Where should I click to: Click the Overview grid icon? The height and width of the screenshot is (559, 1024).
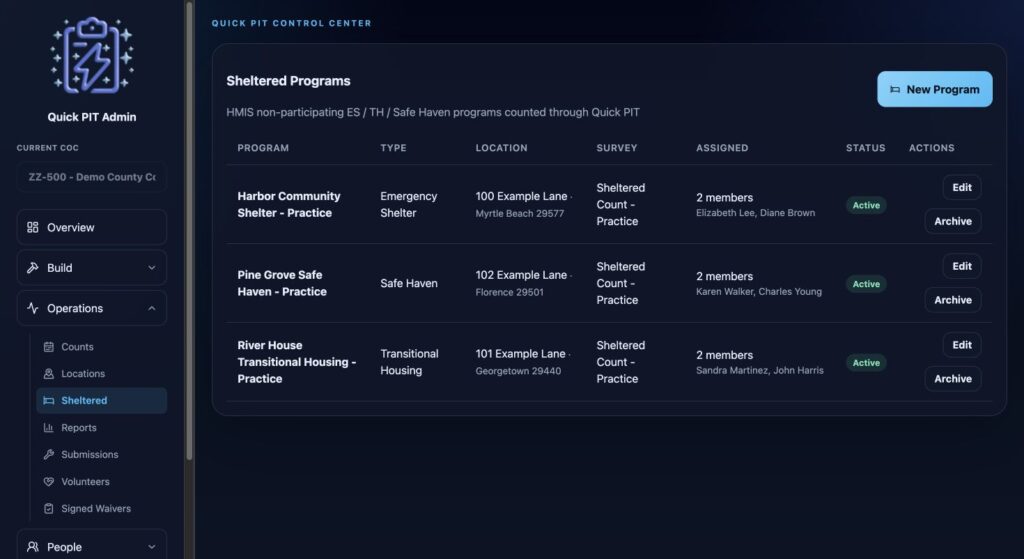click(x=33, y=227)
